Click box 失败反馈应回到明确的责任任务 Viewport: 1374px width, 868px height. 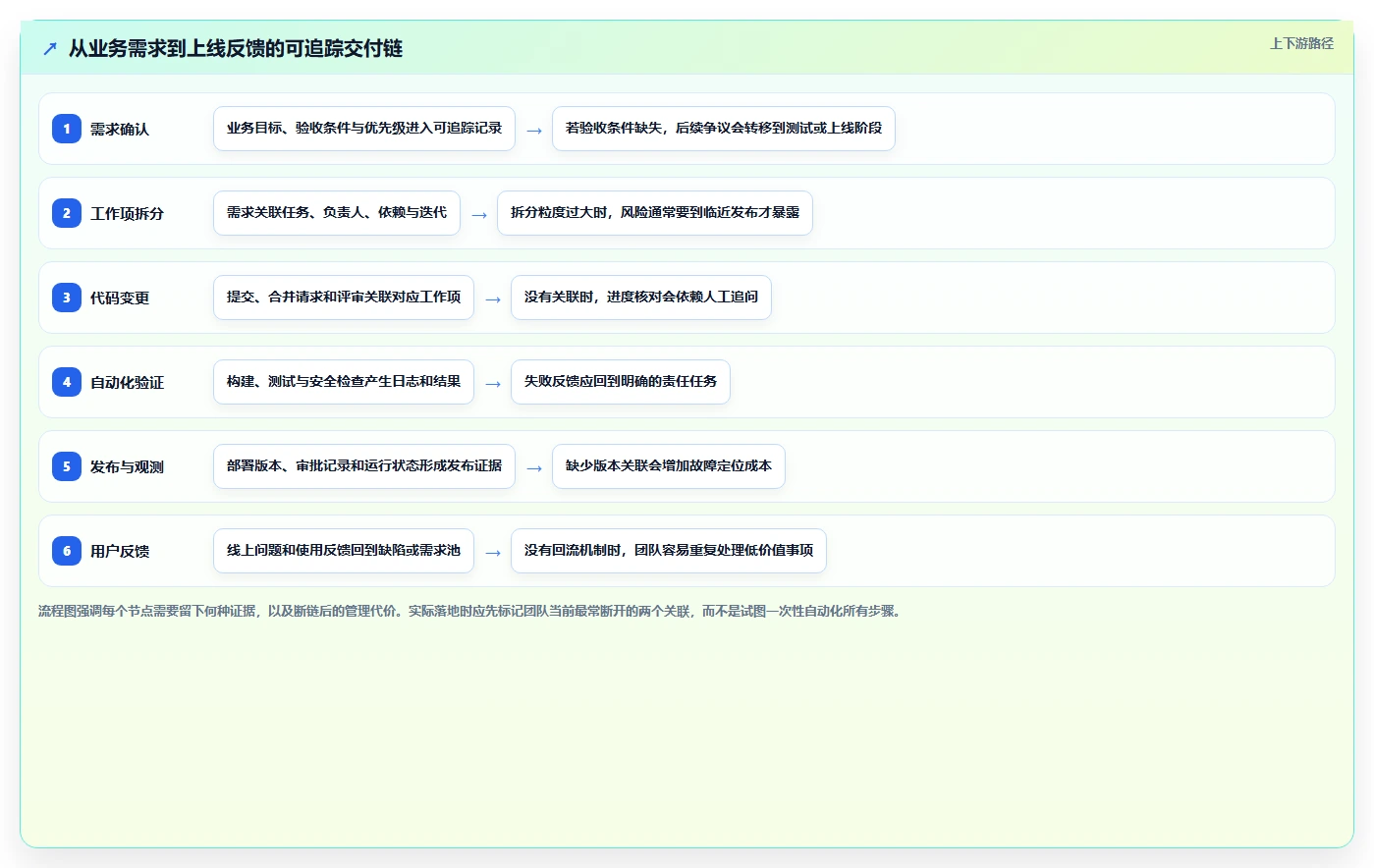point(621,382)
